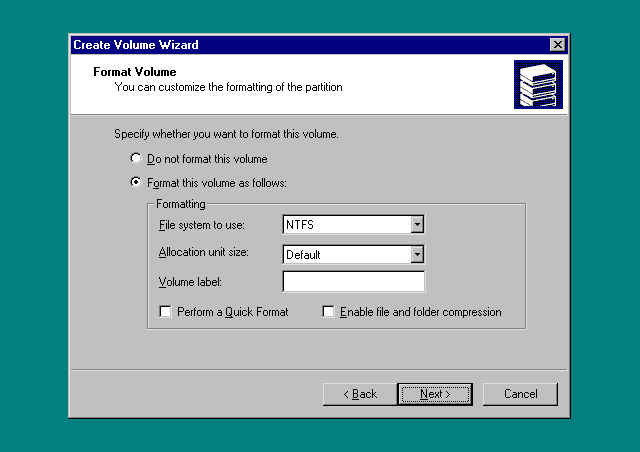Click the 'Formatting' group box title

(x=180, y=204)
